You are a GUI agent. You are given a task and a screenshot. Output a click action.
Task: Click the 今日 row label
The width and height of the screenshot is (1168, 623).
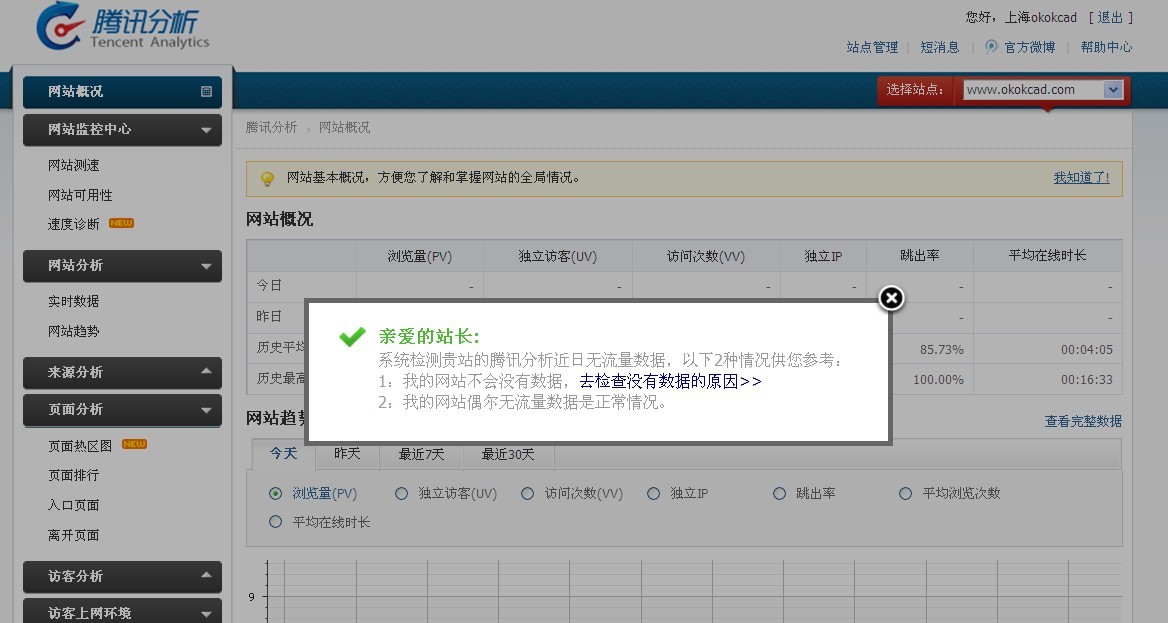[269, 285]
